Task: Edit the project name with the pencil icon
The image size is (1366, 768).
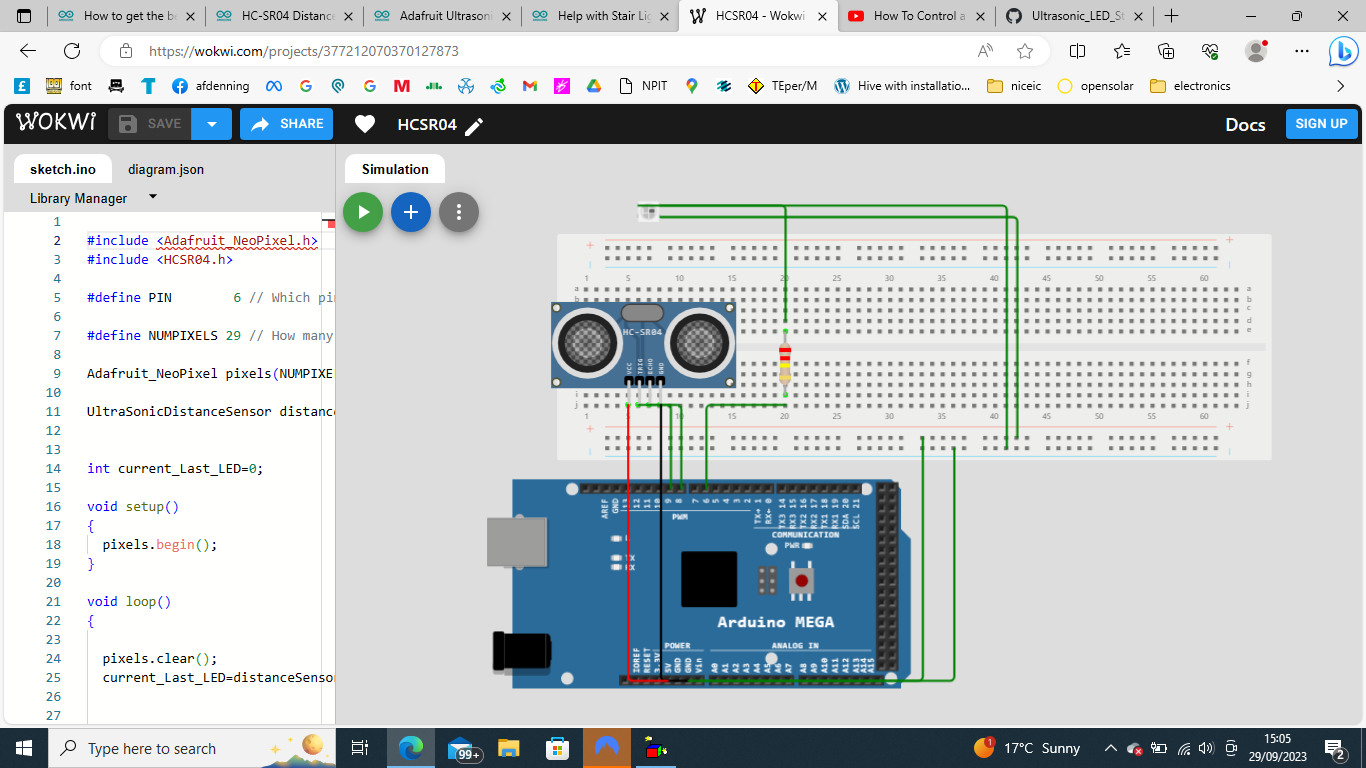Action: point(474,125)
